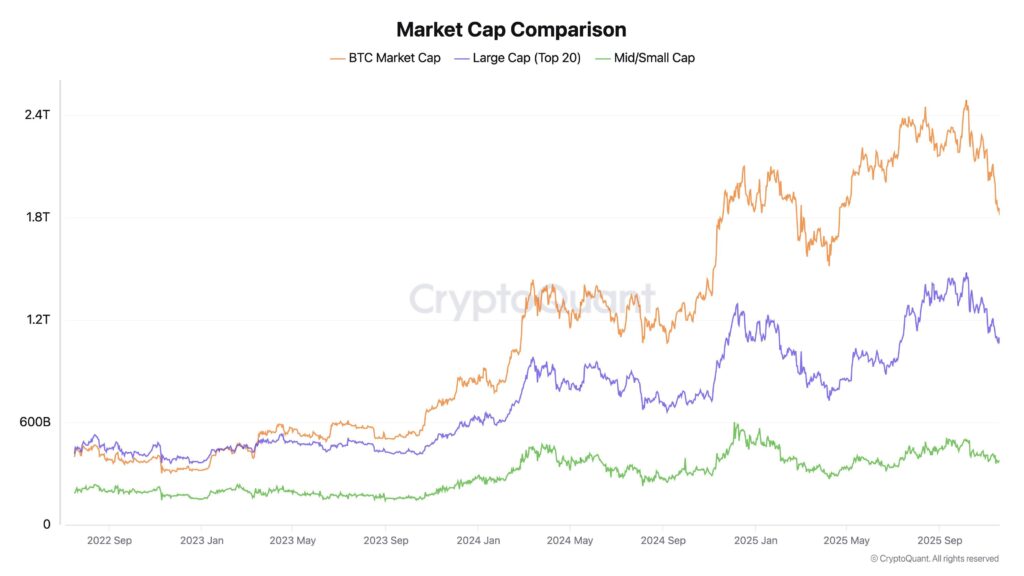The height and width of the screenshot is (576, 1024).
Task: Toggle the BTC Market Cap legend series
Action: pos(394,58)
